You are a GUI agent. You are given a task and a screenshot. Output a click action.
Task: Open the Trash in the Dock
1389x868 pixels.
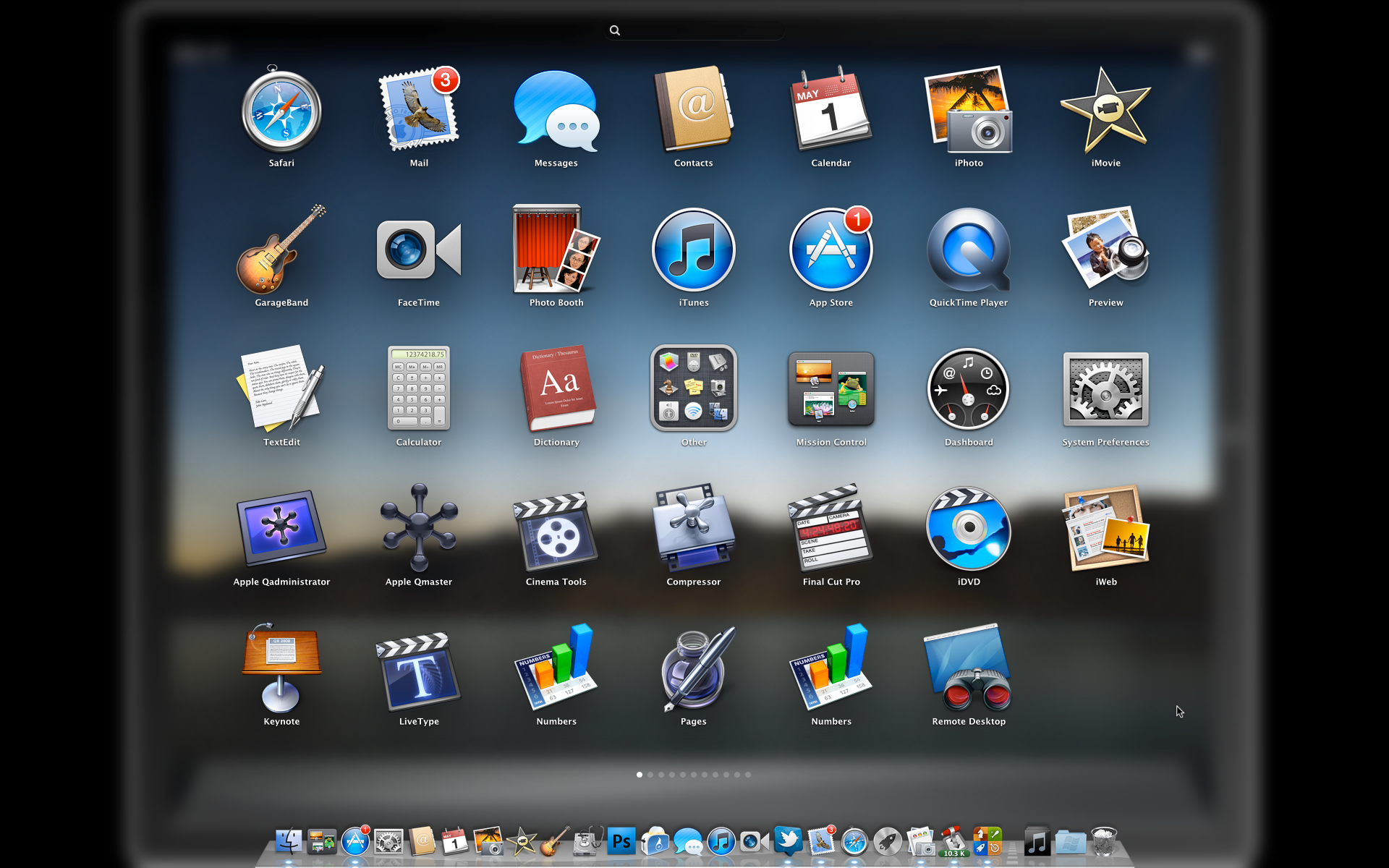click(1104, 841)
